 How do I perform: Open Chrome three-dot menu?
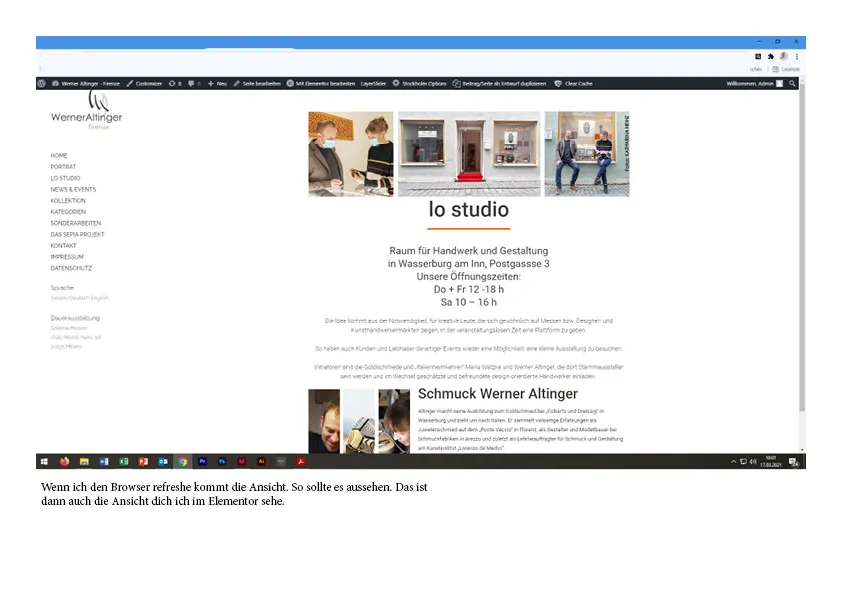[x=797, y=56]
